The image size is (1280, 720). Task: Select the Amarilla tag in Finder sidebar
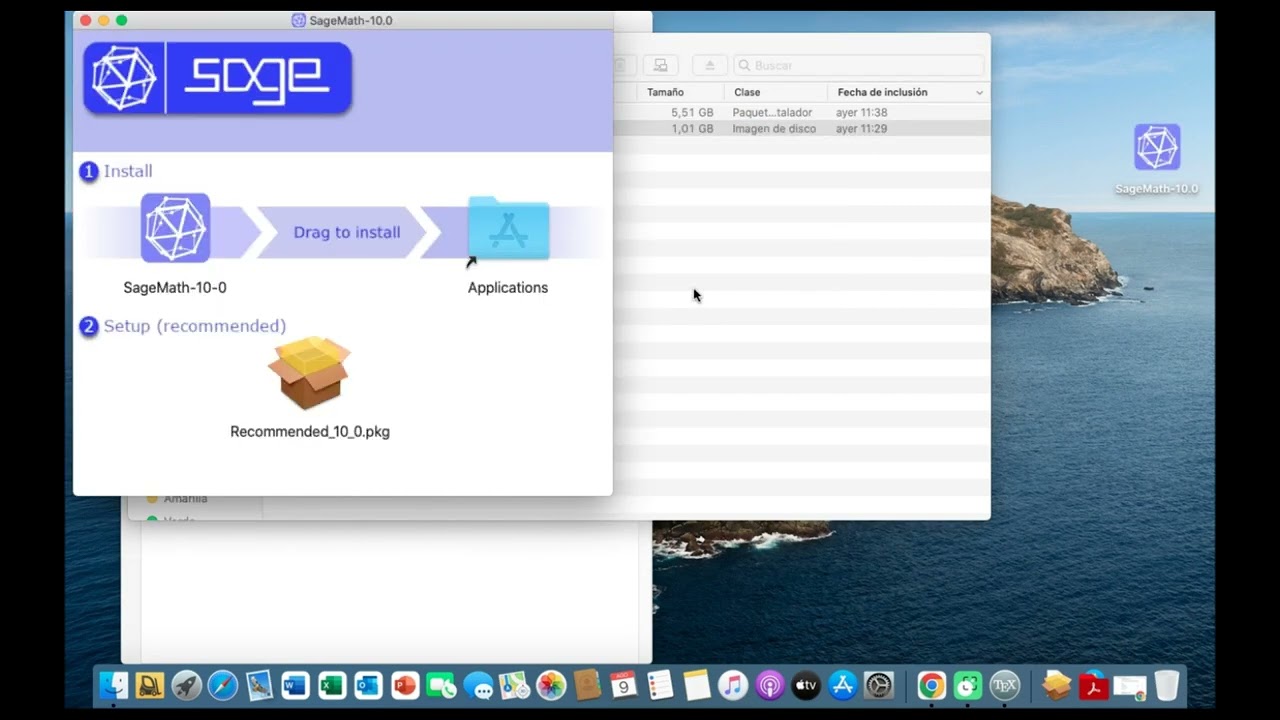coord(185,498)
